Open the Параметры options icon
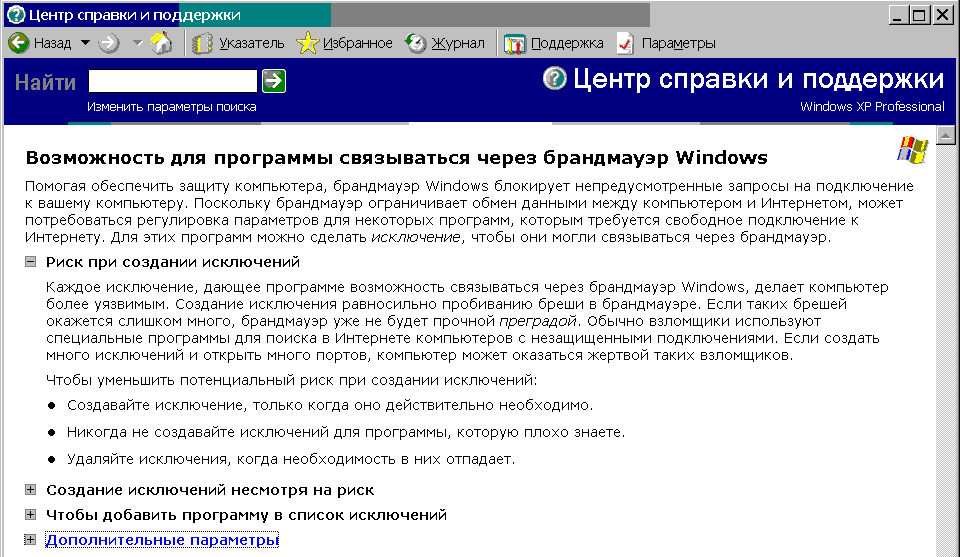Screen dimensions: 960x557 tap(625, 43)
